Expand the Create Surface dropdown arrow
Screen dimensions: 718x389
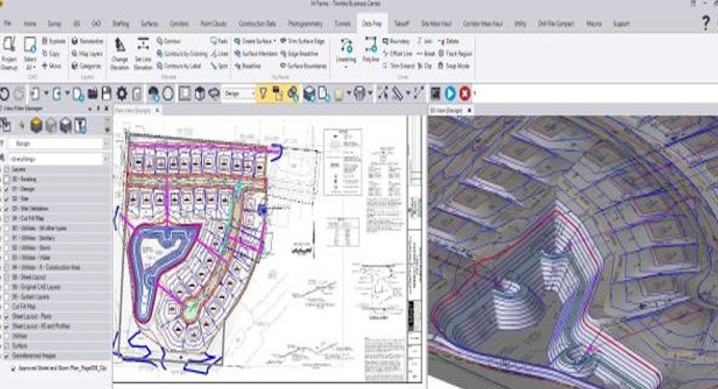pyautogui.click(x=274, y=41)
